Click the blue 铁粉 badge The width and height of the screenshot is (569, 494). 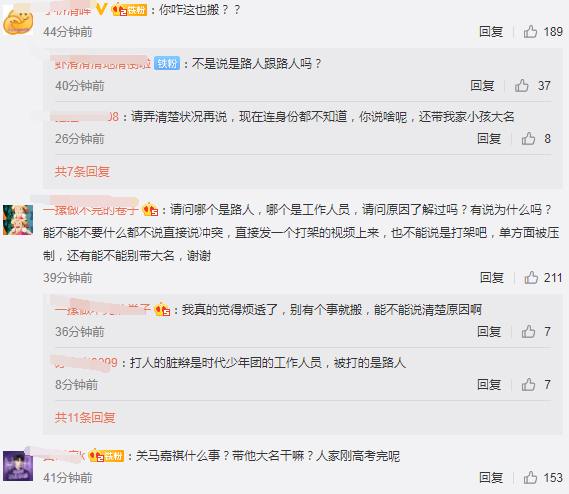[167, 63]
